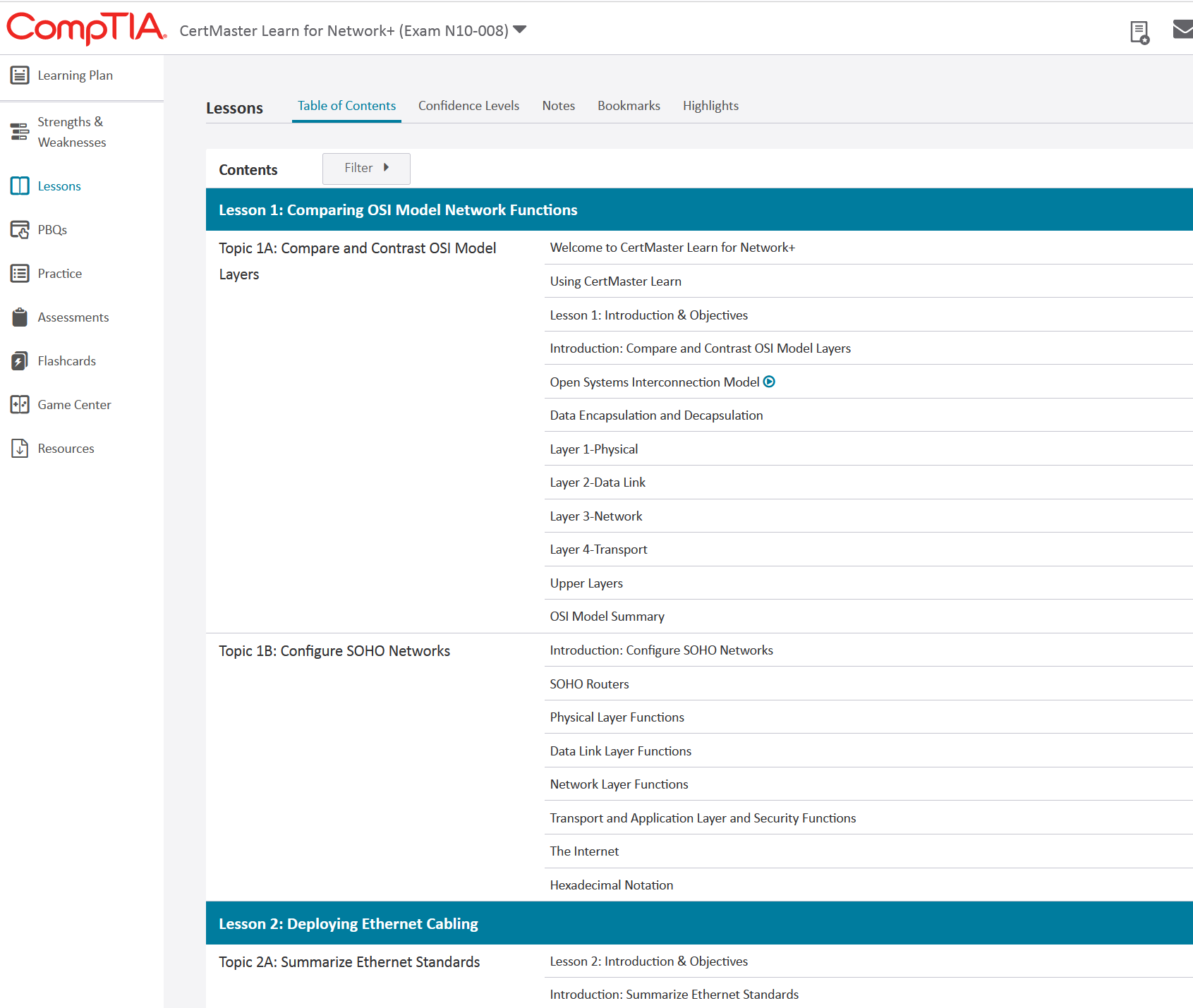Image resolution: width=1193 pixels, height=1008 pixels.
Task: Open Layer 4-Transport page
Action: (x=598, y=549)
